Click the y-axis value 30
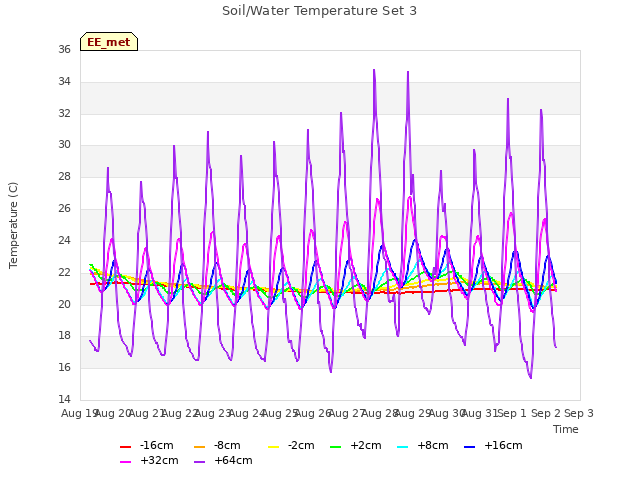Viewport: 640px width, 480px height. click(x=64, y=144)
